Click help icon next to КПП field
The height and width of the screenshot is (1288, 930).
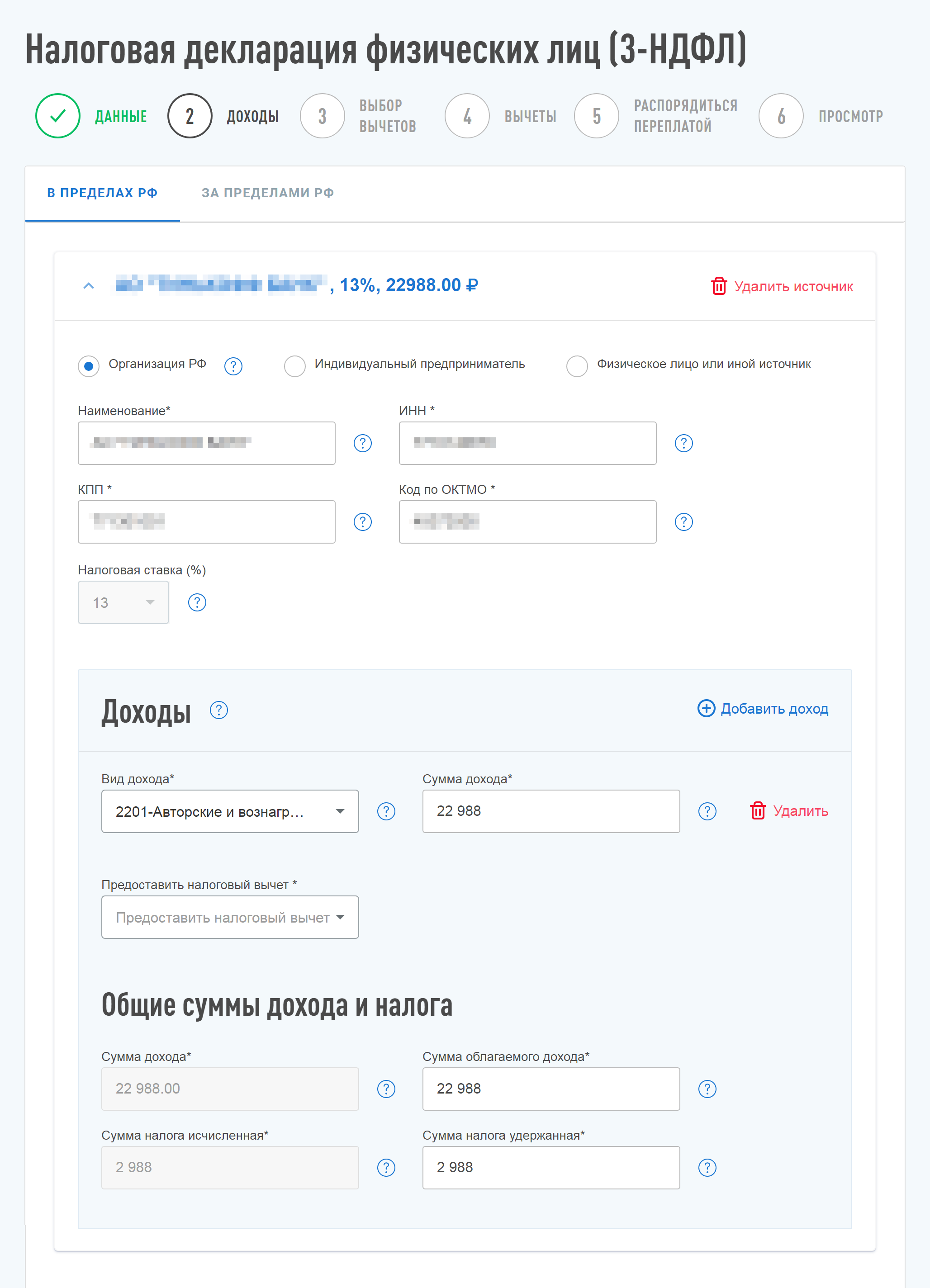(362, 522)
